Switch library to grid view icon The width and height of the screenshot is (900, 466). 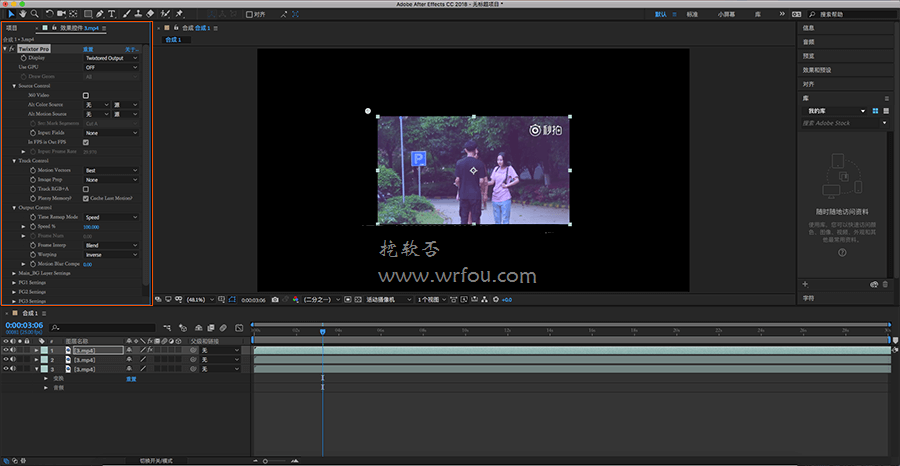click(x=876, y=111)
